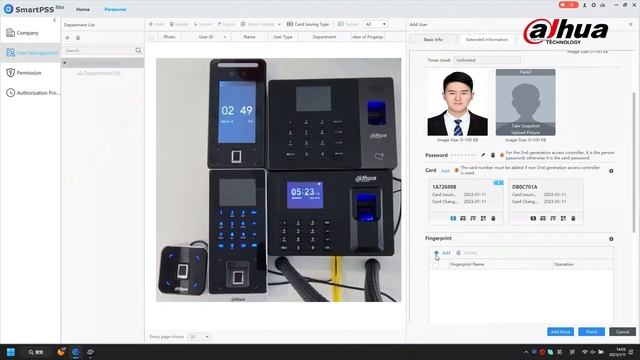The width and height of the screenshot is (640, 360).
Task: Click the Delete user toolbar button
Action: coord(178,24)
